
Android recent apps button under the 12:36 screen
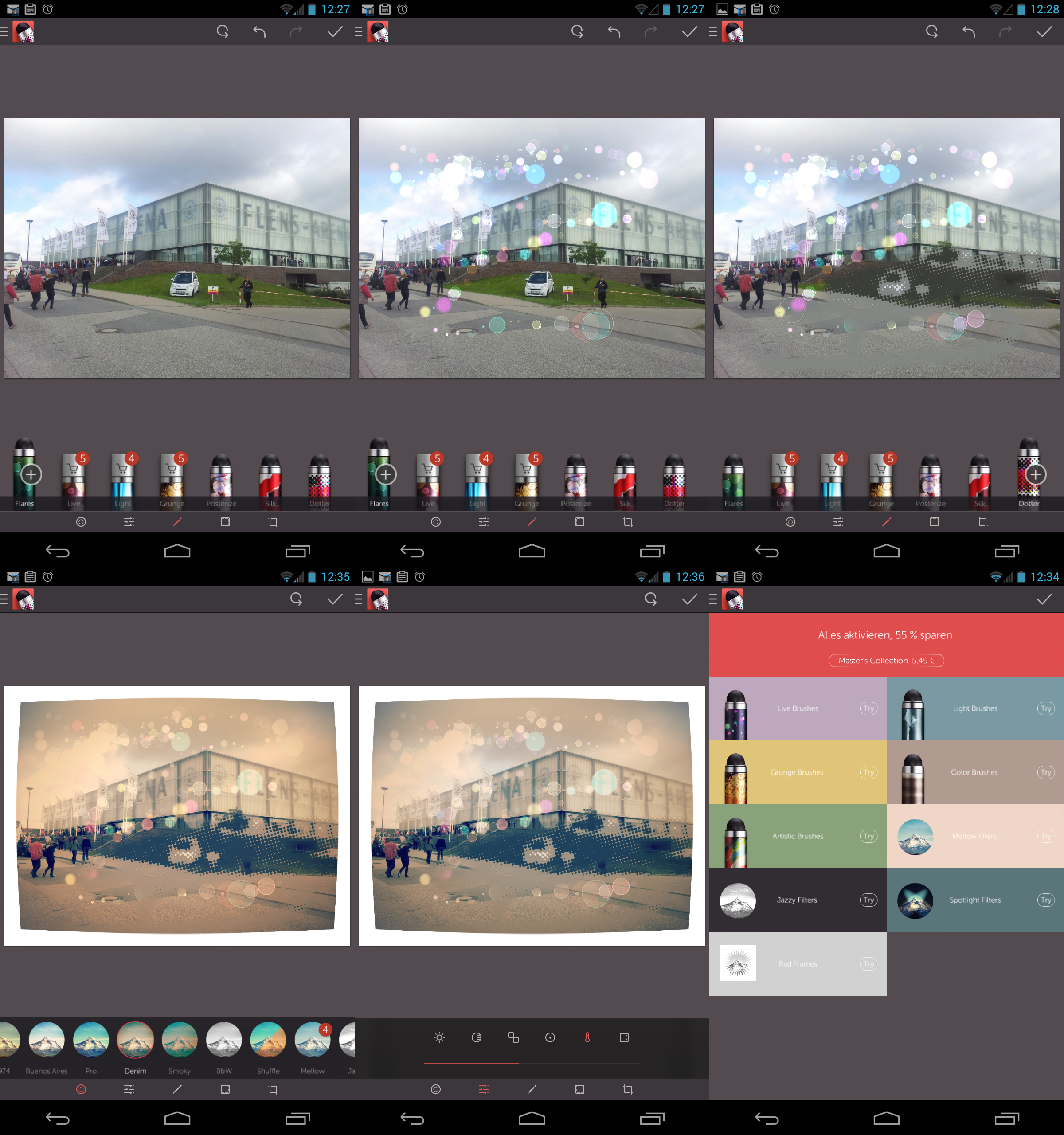652,1119
